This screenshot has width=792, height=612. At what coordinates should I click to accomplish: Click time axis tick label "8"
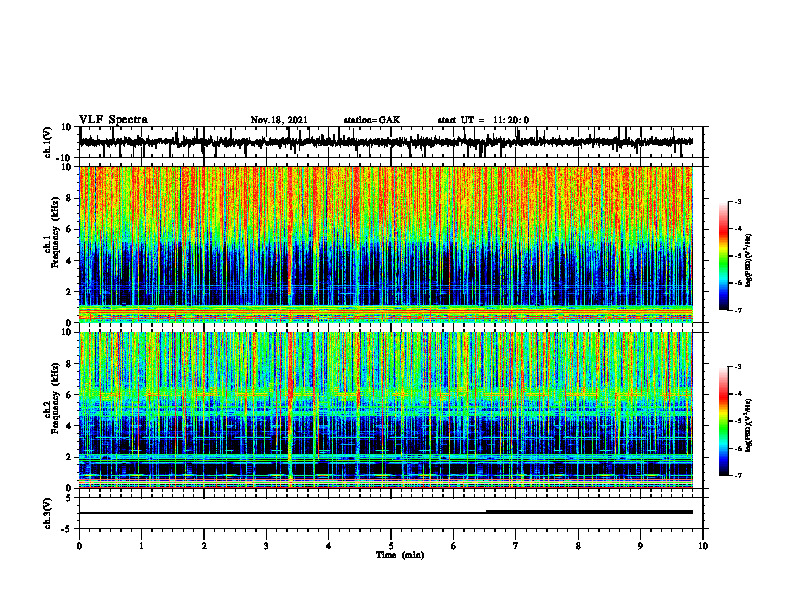pyautogui.click(x=578, y=546)
